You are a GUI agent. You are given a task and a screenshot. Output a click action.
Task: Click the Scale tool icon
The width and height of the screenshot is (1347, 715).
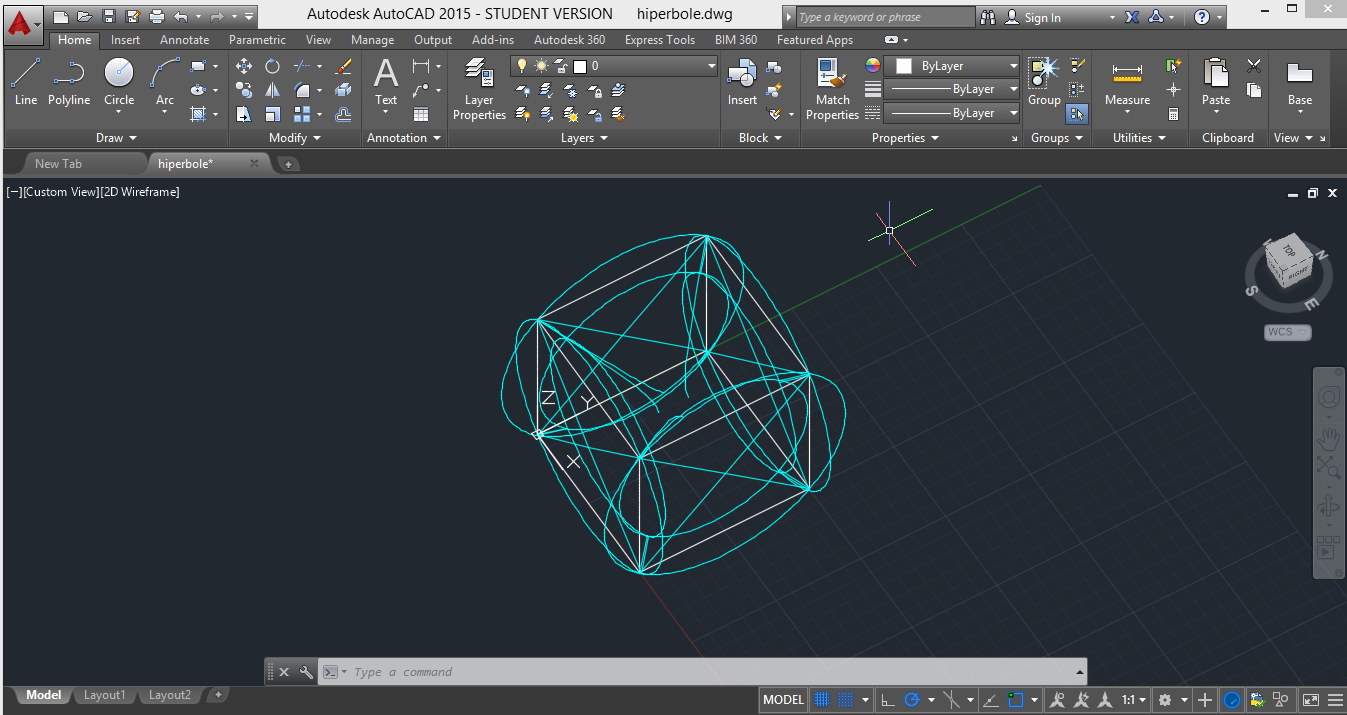click(x=272, y=114)
